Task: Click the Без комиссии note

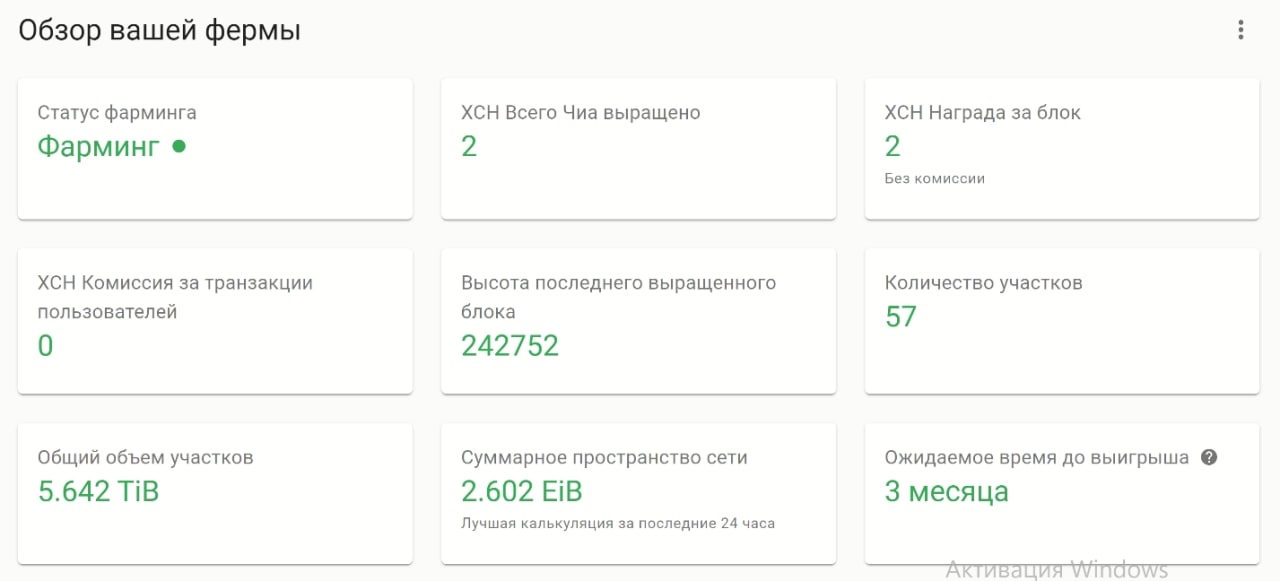Action: coord(935,178)
